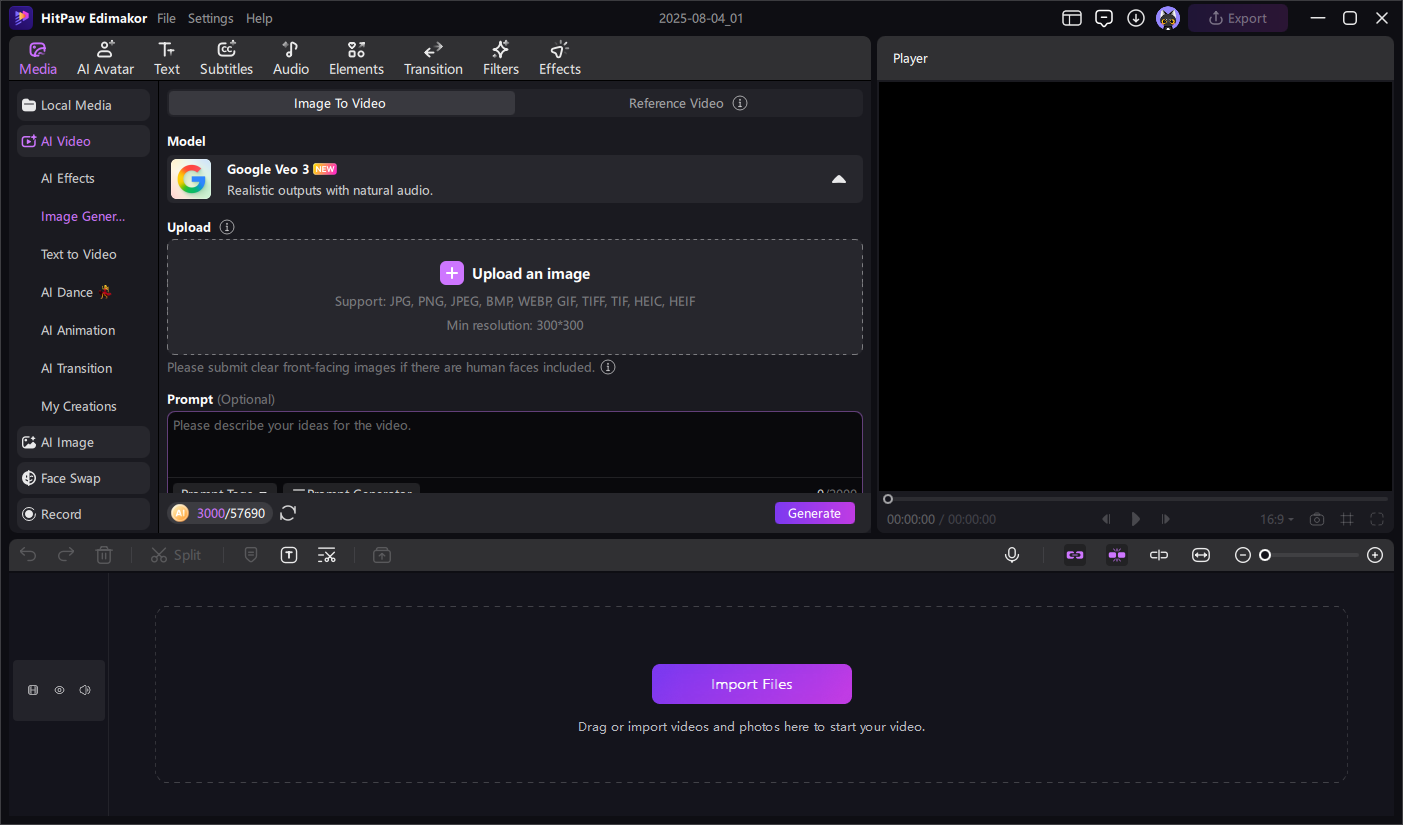Select Local Media in sidebar
1403x825 pixels.
coord(83,105)
